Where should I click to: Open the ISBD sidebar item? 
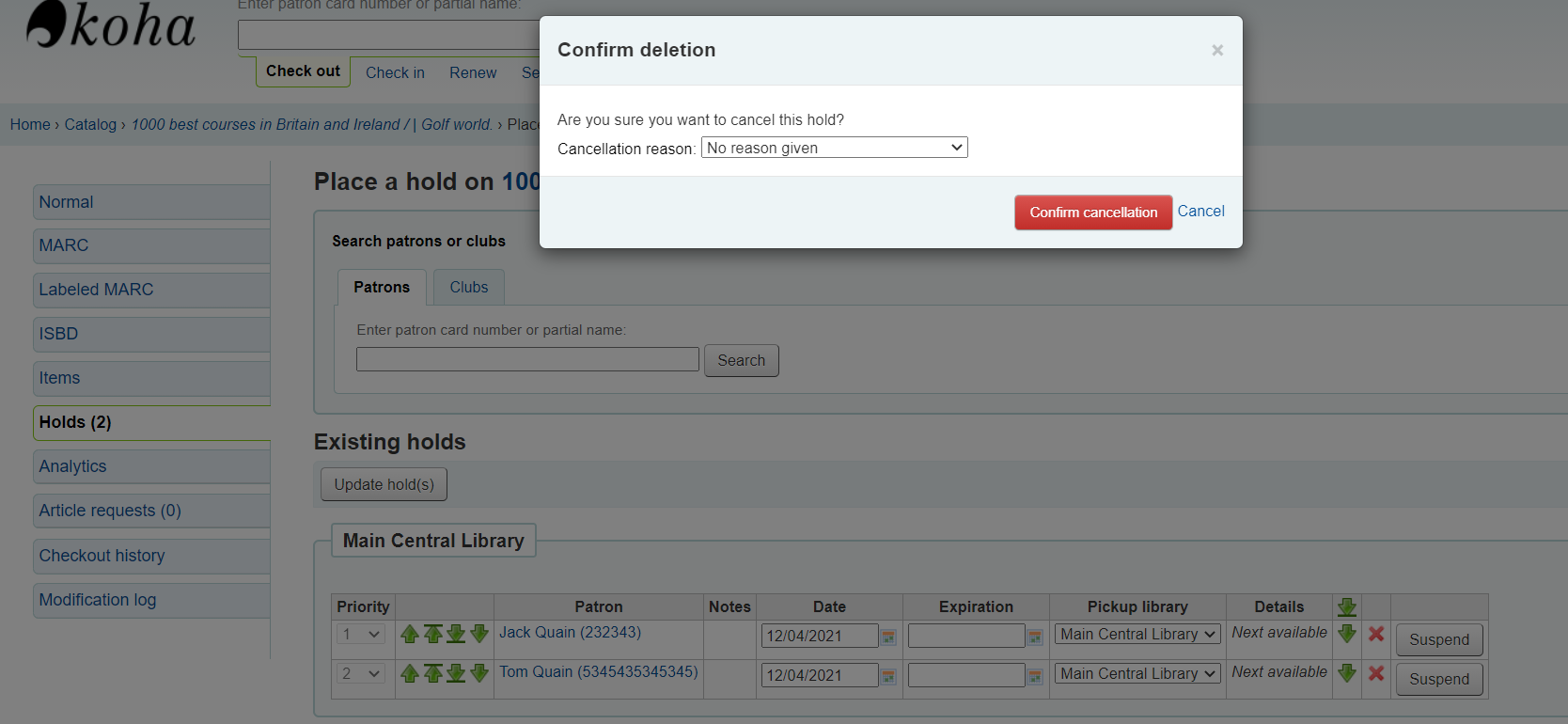(x=151, y=334)
